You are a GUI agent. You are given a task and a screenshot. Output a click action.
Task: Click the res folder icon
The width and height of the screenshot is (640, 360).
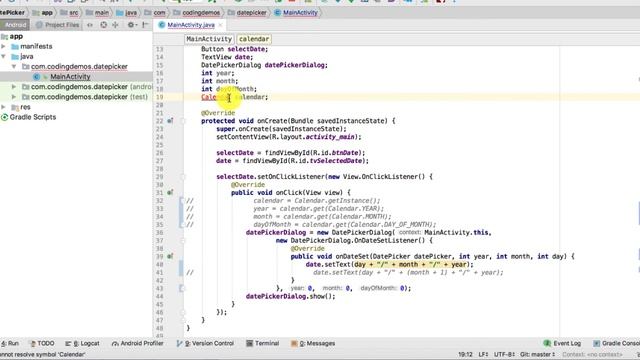[15, 107]
